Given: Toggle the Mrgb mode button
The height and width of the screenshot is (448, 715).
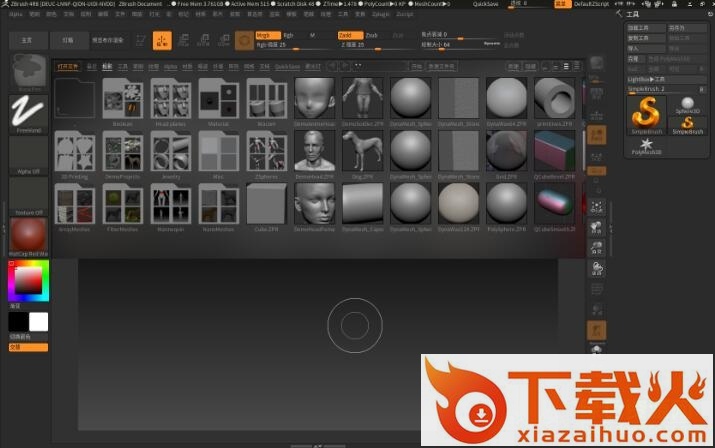Looking at the screenshot, I should (268, 35).
